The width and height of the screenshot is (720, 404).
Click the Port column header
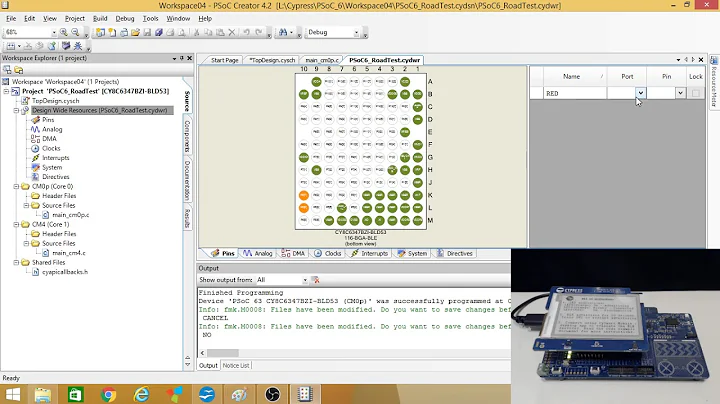pyautogui.click(x=627, y=77)
